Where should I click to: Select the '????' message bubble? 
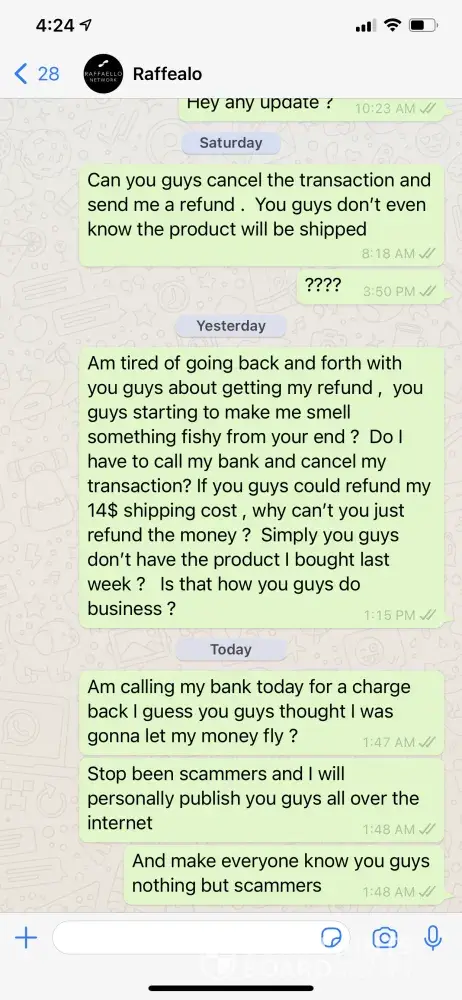[x=370, y=286]
